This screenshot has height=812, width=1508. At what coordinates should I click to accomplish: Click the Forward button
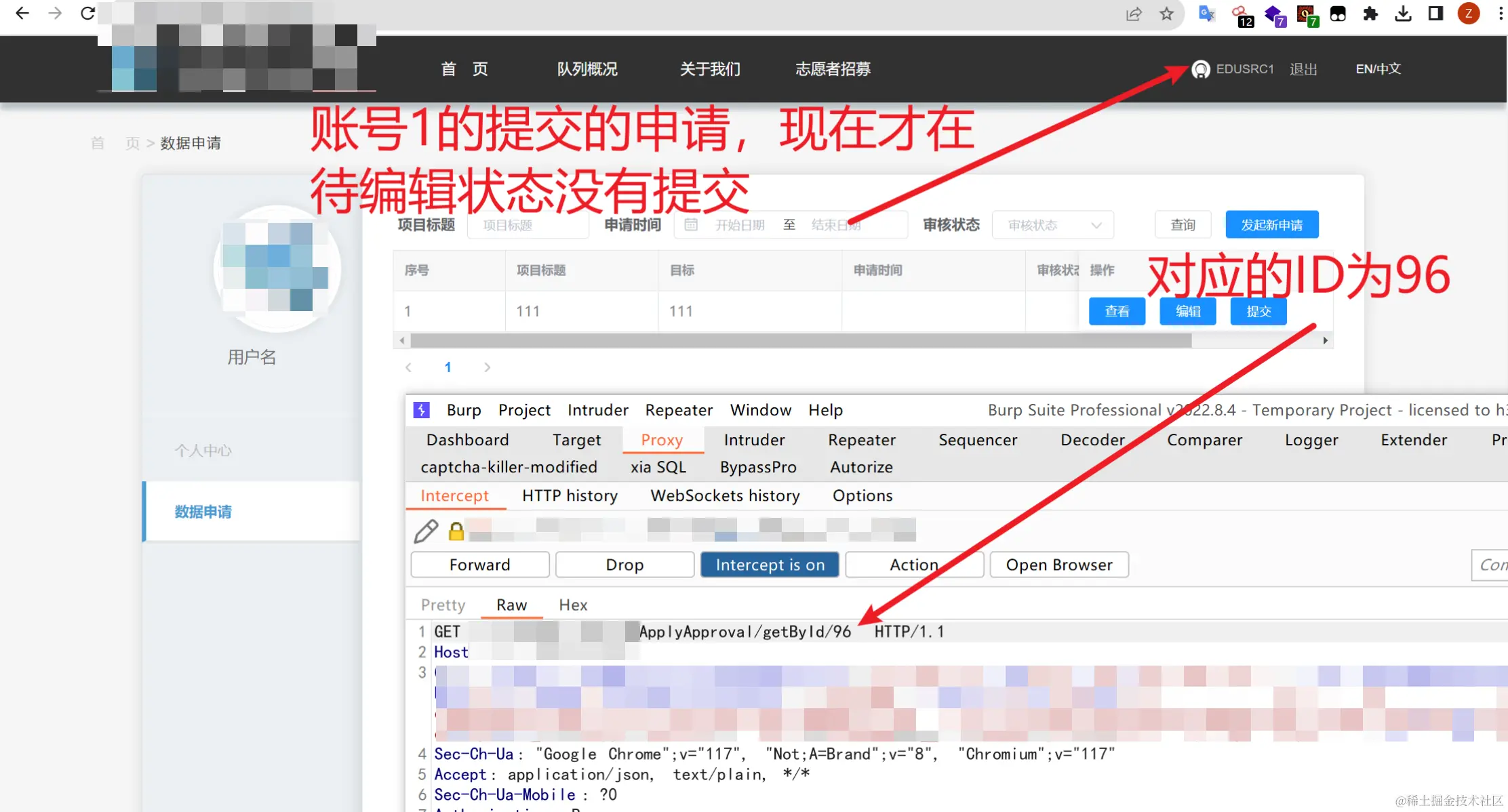480,565
